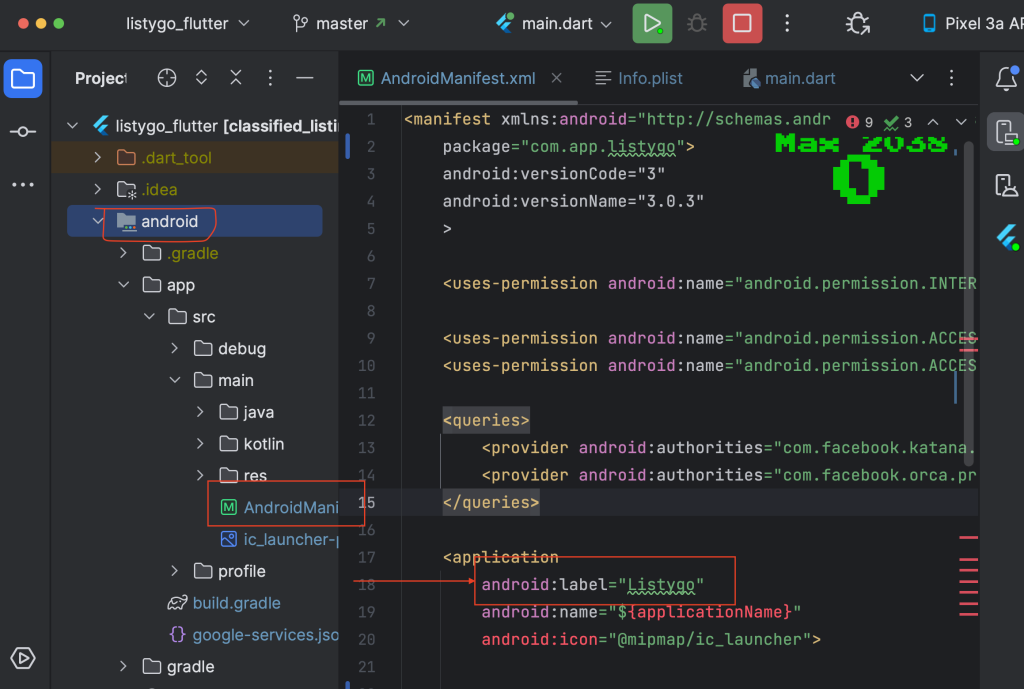Collapse the src folder

tap(149, 317)
